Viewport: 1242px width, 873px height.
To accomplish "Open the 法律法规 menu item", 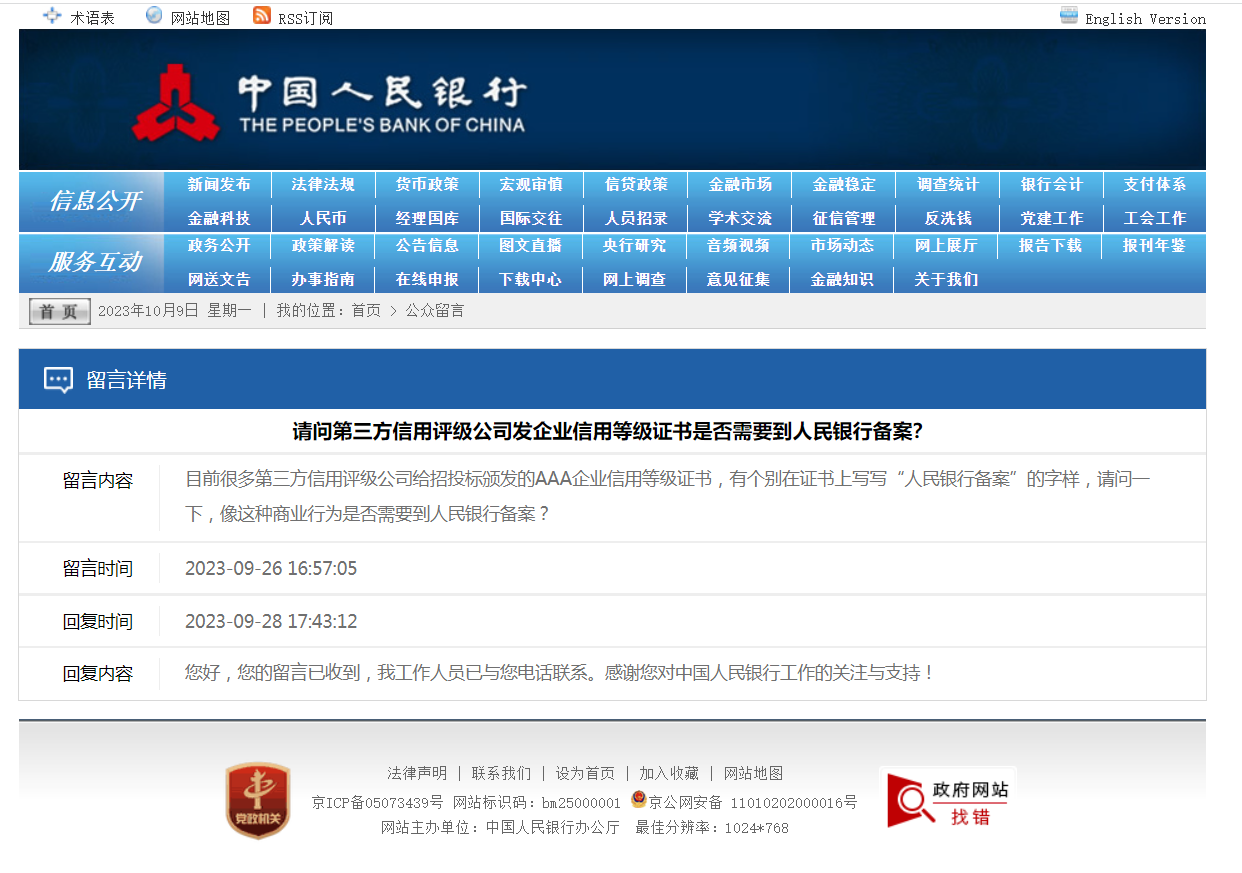I will click(323, 185).
